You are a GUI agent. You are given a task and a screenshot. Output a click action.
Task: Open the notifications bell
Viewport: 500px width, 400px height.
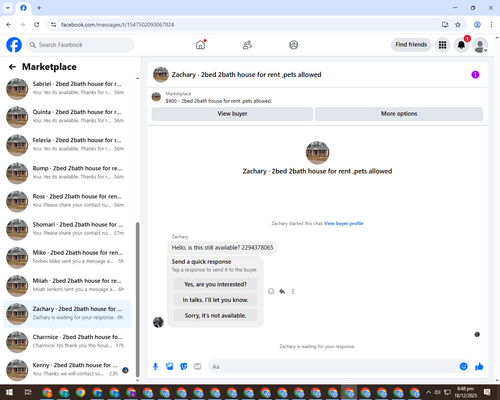pos(461,45)
